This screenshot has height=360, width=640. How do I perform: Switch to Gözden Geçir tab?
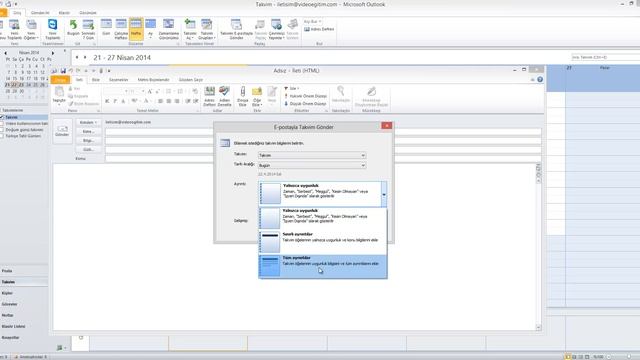[x=191, y=80]
